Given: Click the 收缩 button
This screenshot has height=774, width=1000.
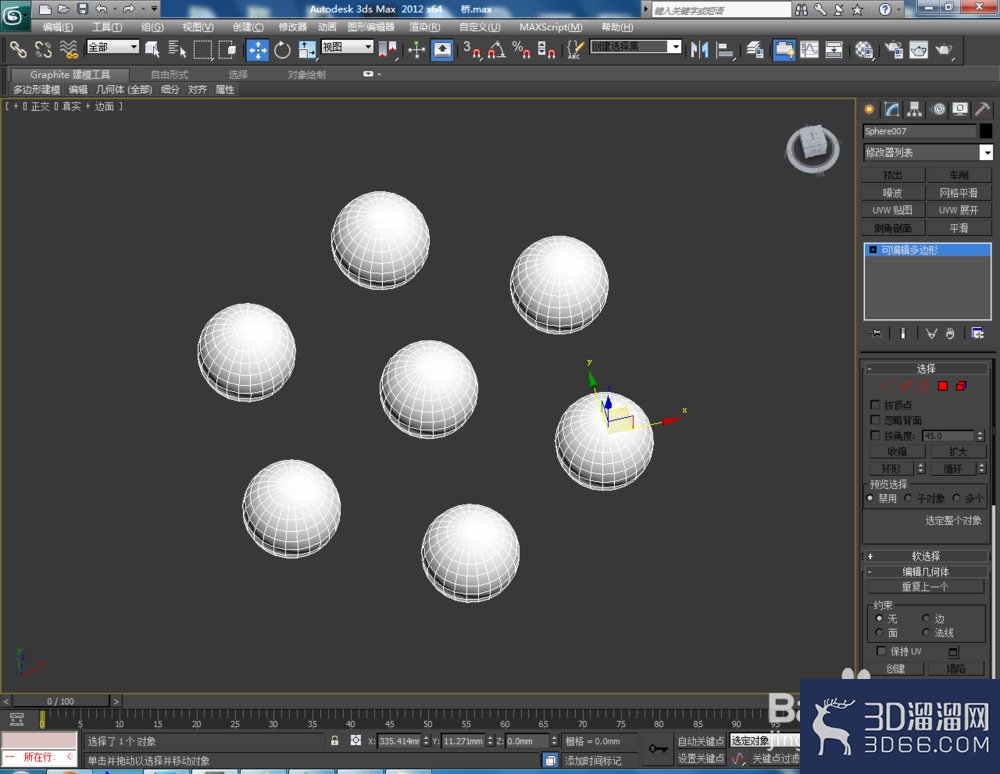Looking at the screenshot, I should click(x=897, y=451).
